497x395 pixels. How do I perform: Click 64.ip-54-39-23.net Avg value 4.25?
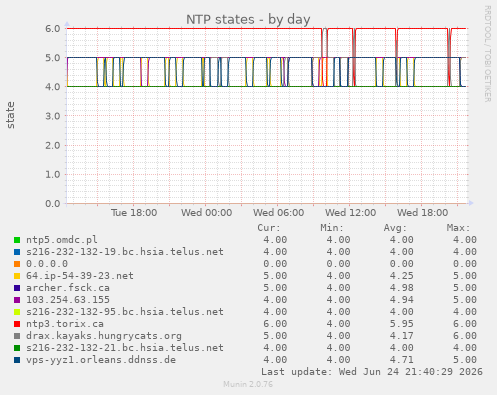click(401, 276)
